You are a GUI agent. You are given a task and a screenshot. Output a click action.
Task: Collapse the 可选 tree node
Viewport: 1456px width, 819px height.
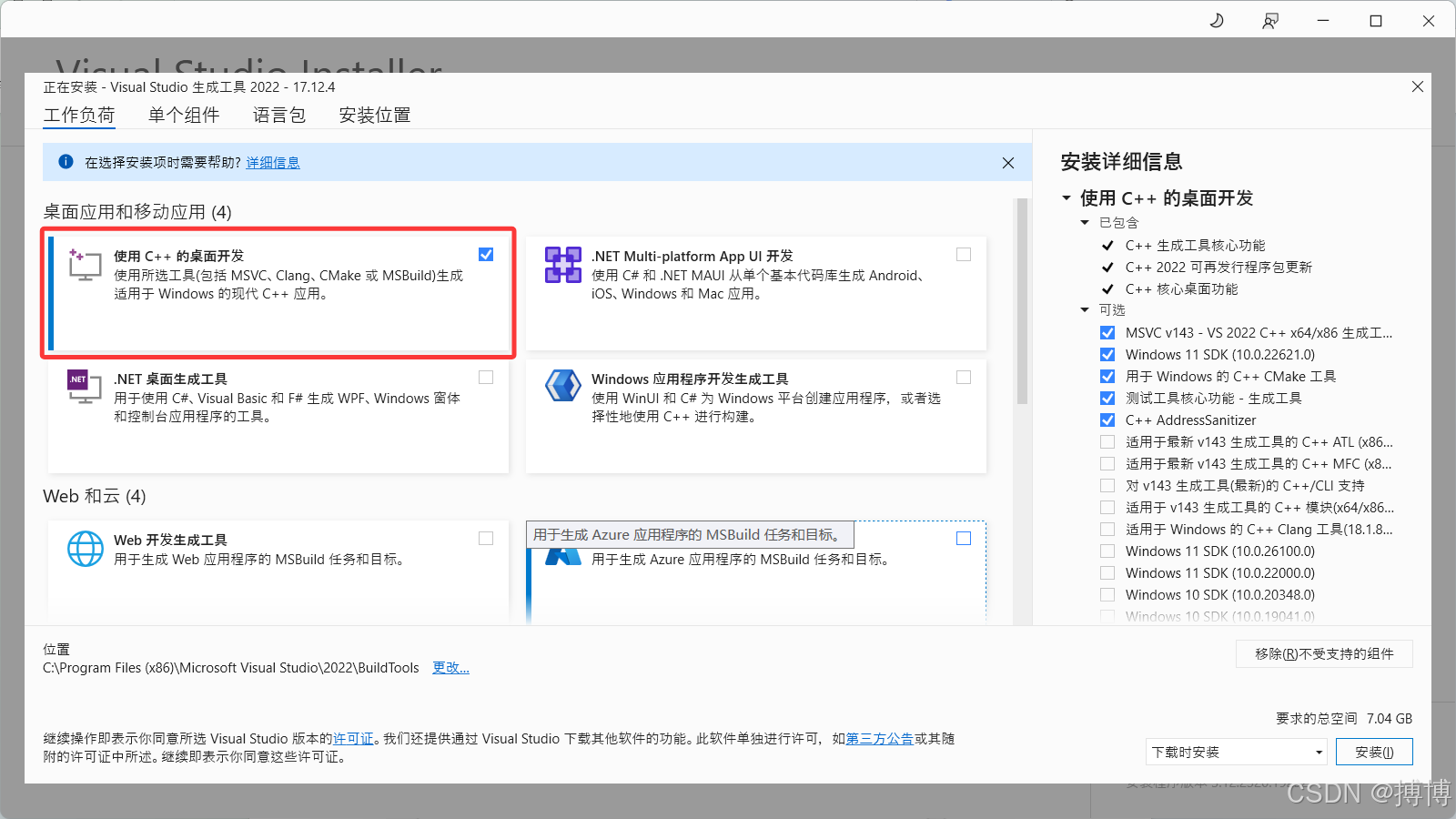(x=1085, y=310)
